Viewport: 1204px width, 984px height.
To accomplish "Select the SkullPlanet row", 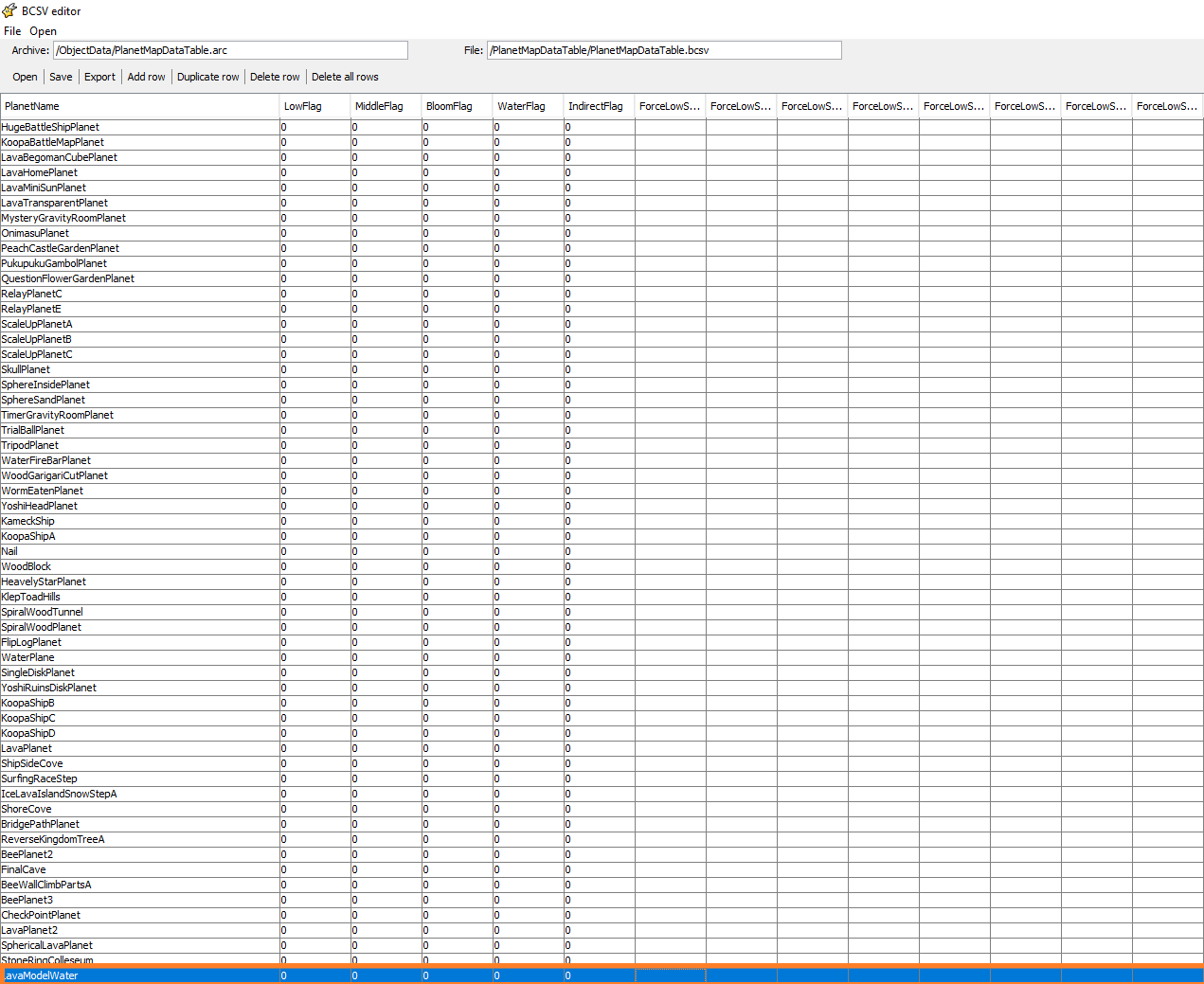I will pos(602,369).
